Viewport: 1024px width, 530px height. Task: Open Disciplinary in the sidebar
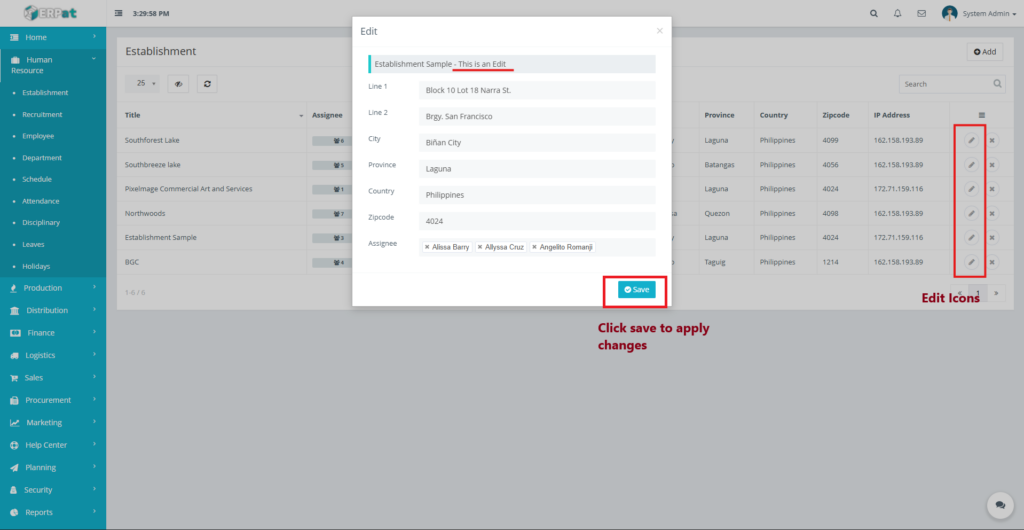point(41,223)
